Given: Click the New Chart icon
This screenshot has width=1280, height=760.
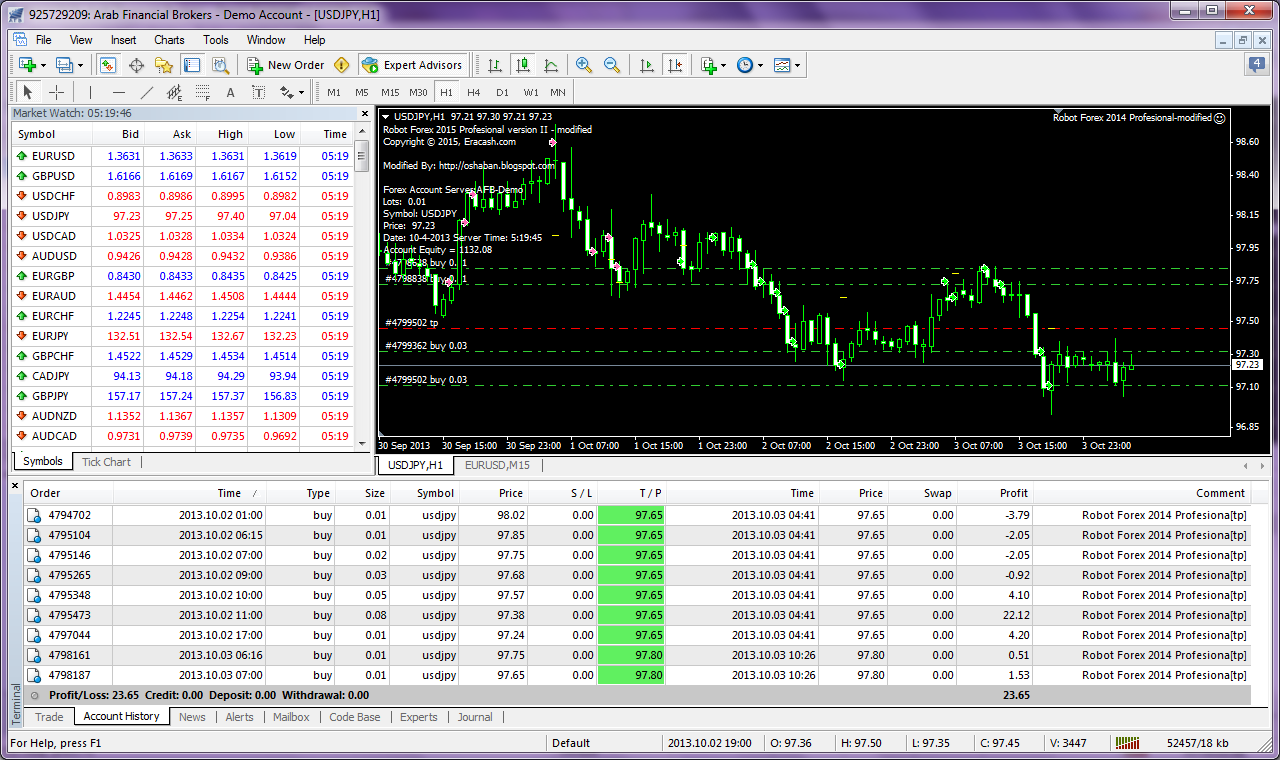Looking at the screenshot, I should 27,65.
